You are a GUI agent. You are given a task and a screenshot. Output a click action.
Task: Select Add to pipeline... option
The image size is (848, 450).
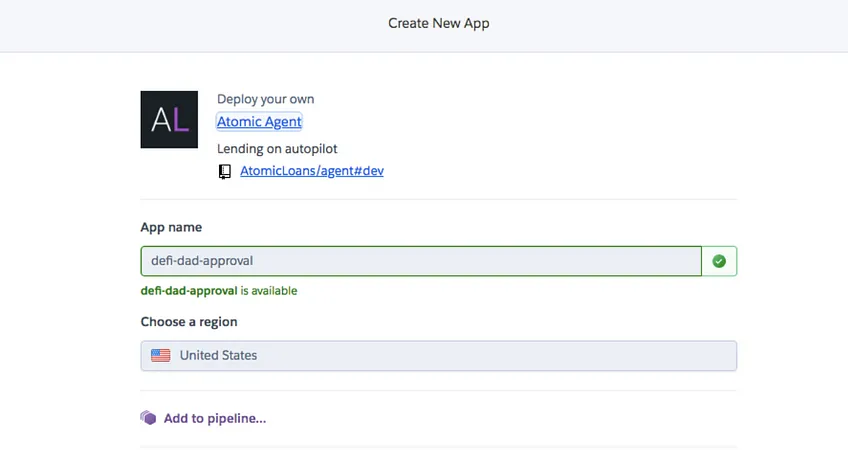pyautogui.click(x=215, y=419)
